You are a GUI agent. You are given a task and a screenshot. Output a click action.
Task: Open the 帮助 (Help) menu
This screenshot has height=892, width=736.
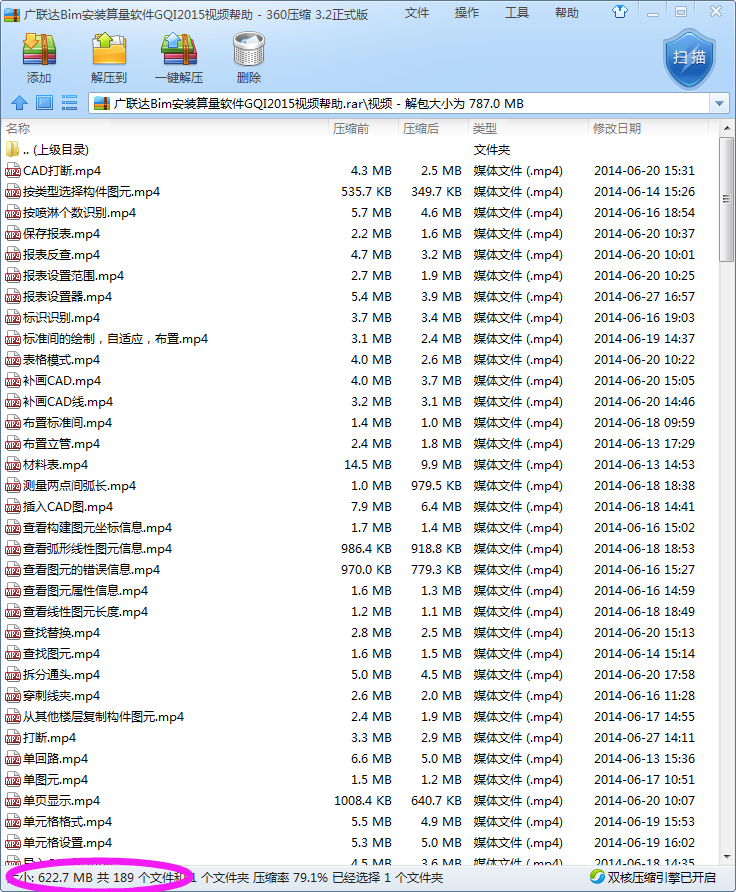click(567, 13)
